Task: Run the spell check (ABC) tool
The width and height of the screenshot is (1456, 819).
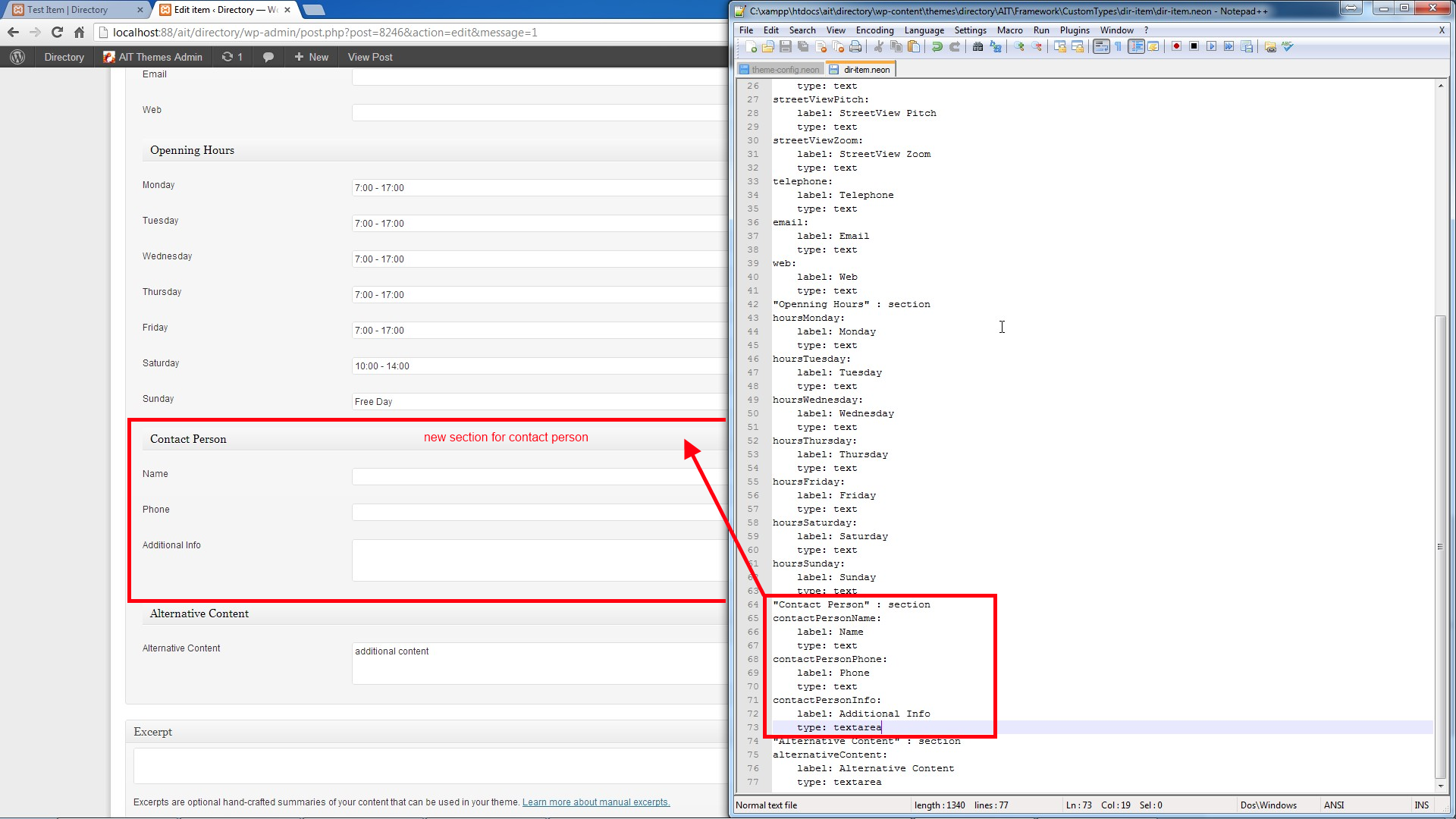Action: click(1288, 46)
